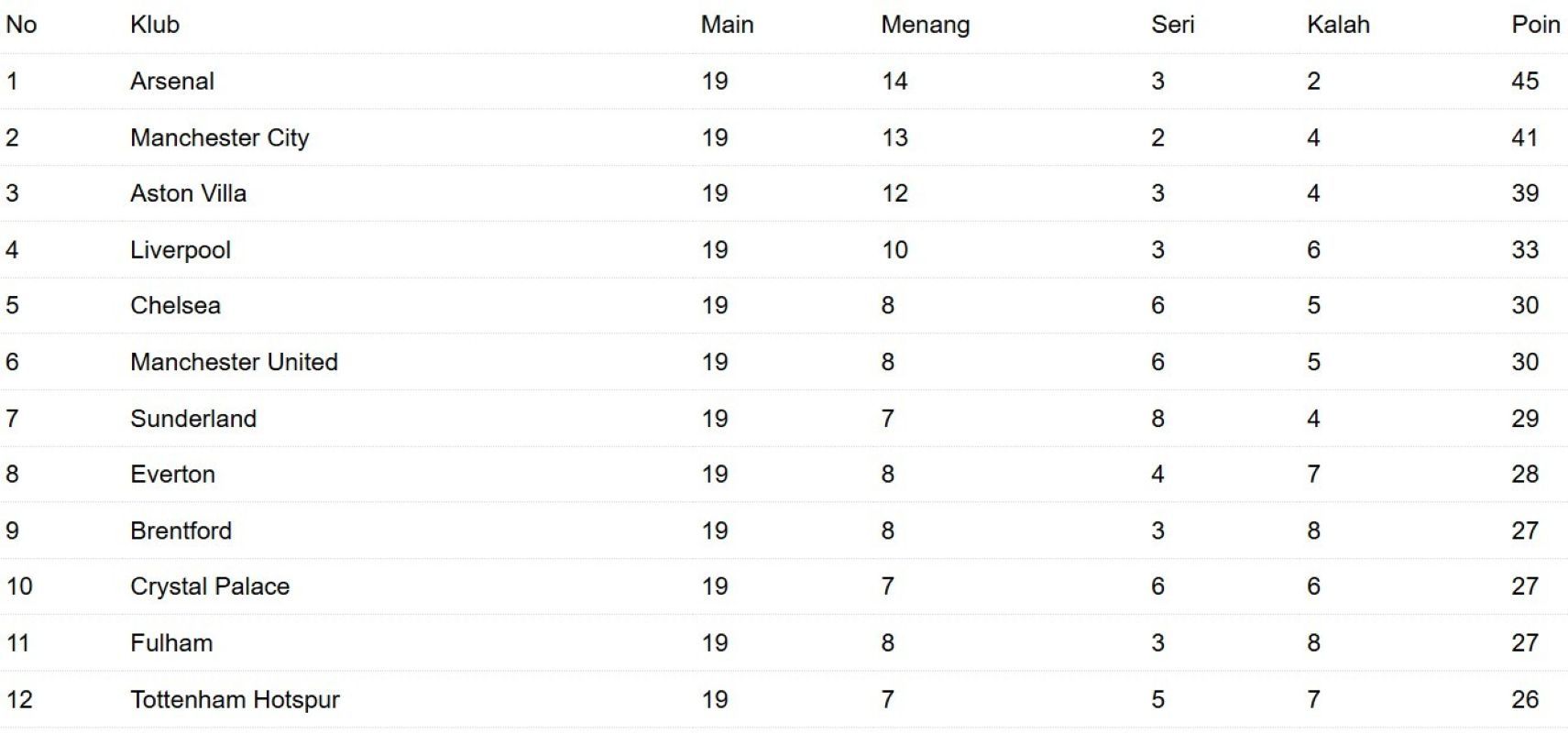Select Manchester United in the table

pyautogui.click(x=234, y=362)
